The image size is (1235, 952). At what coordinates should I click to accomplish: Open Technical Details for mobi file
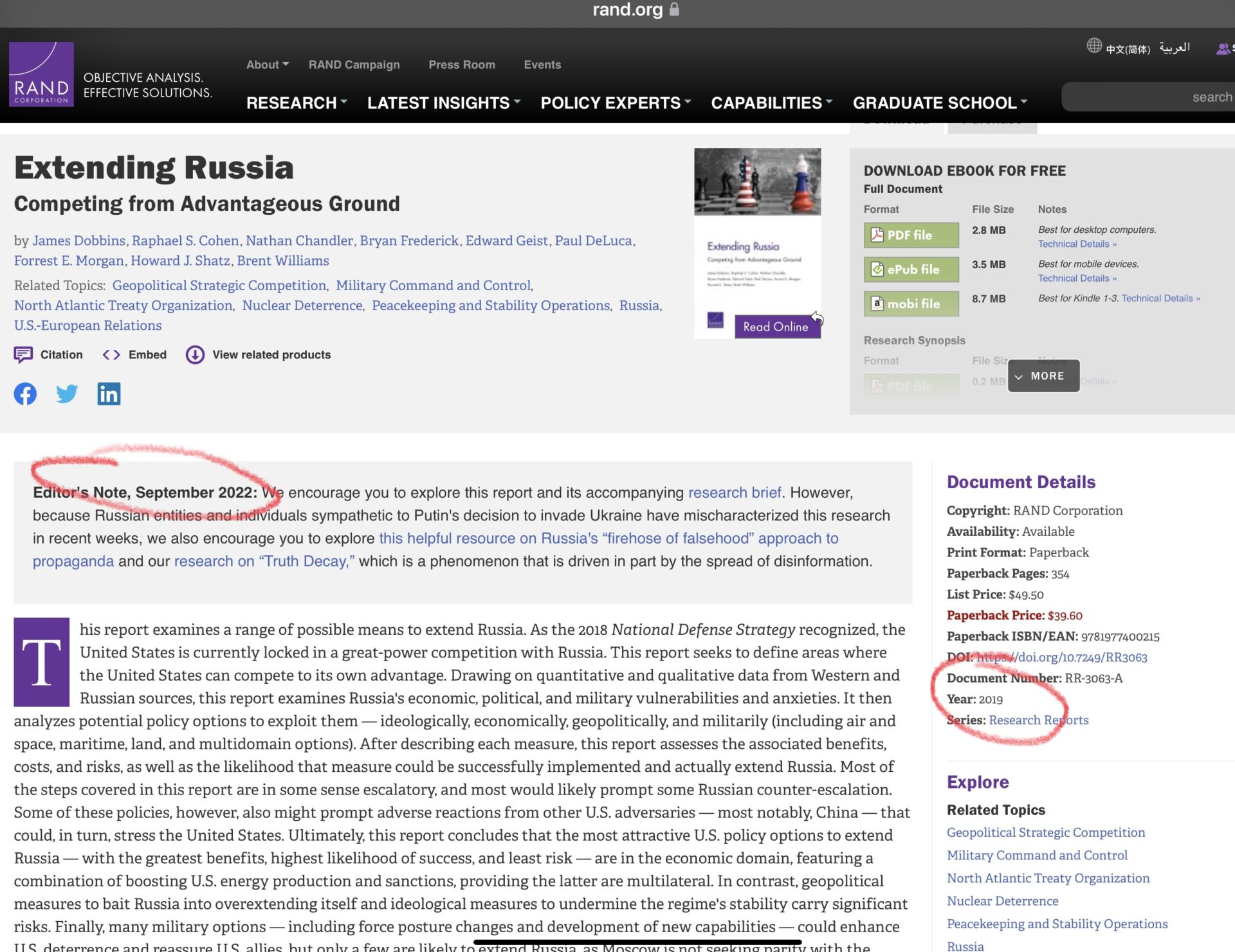pyautogui.click(x=1160, y=298)
